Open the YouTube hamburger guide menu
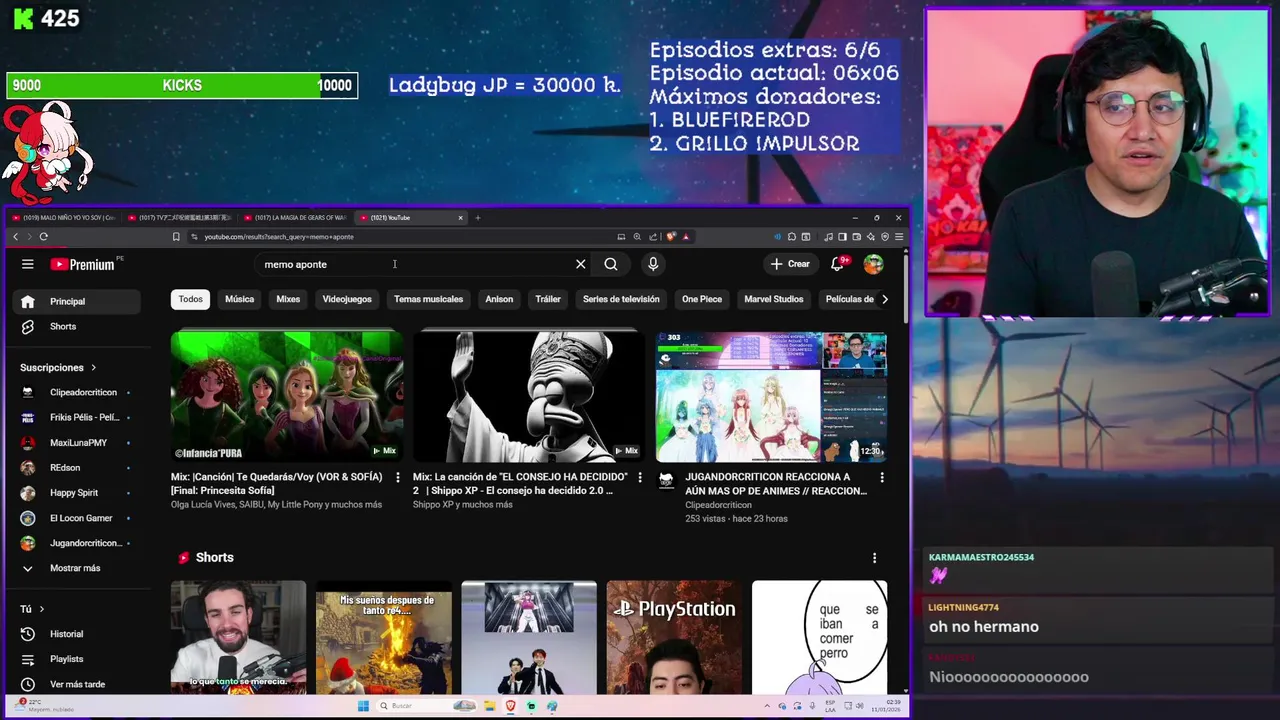Viewport: 1280px width, 720px height. click(28, 264)
